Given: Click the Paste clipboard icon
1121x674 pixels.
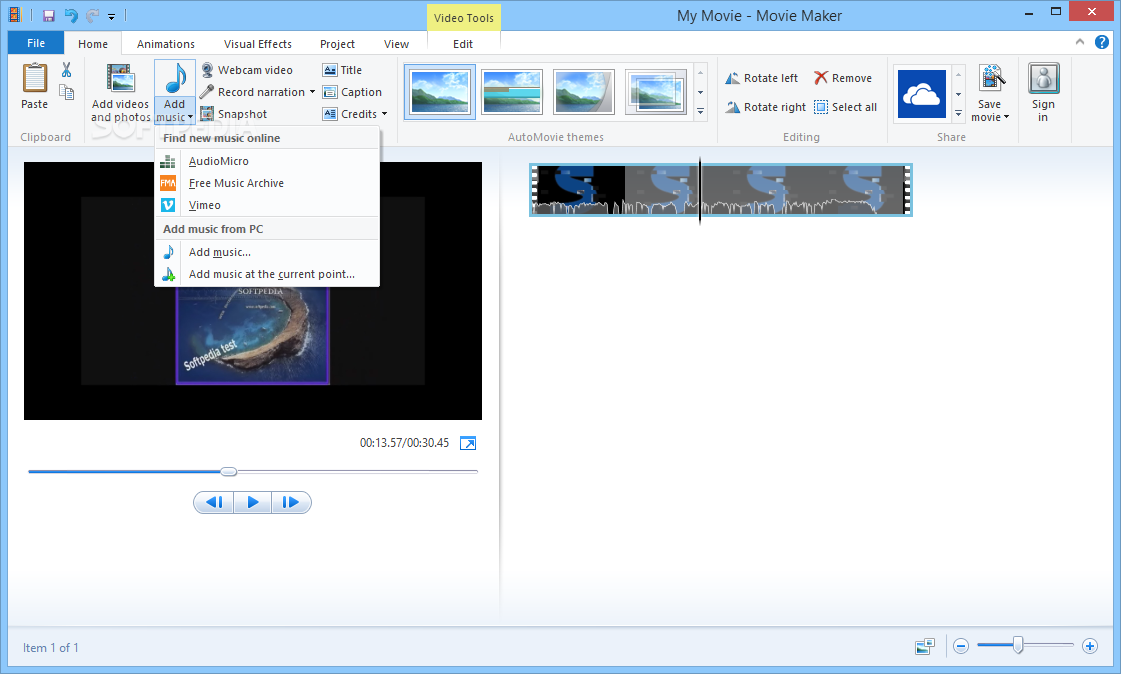Looking at the screenshot, I should coord(34,79).
